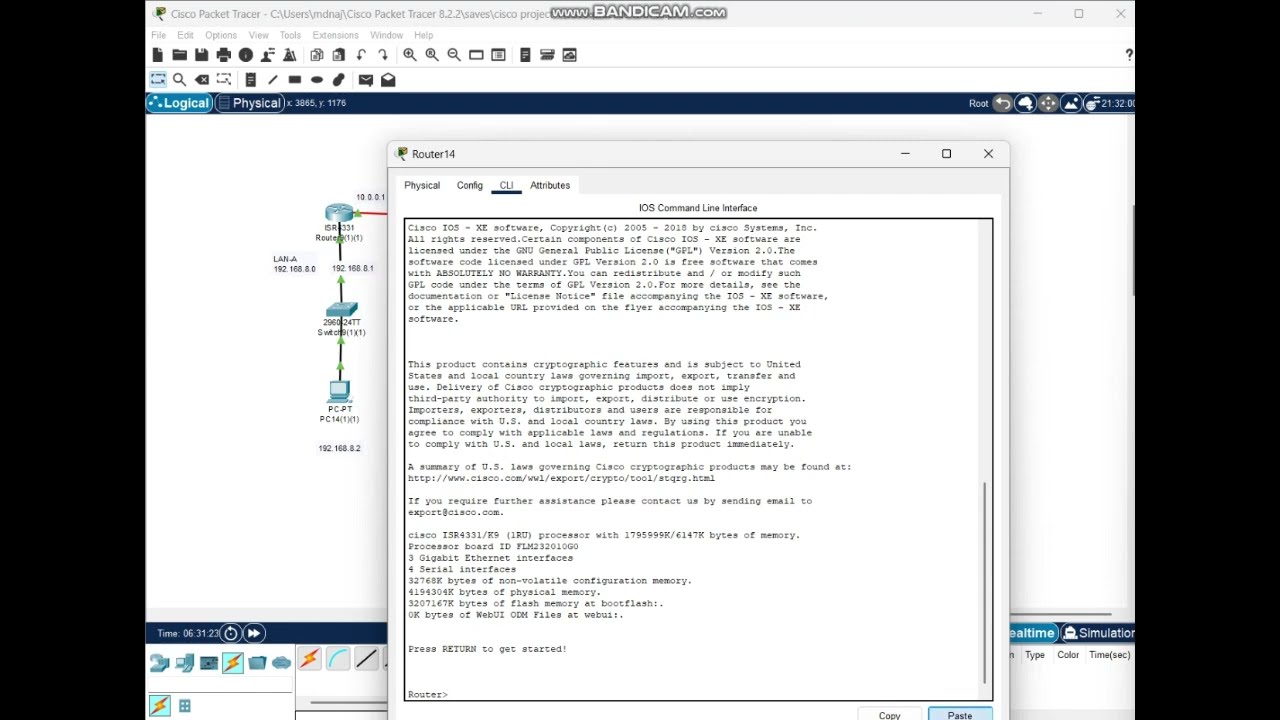Switch to Realtime mode
This screenshot has width=1280, height=720.
(1032, 633)
